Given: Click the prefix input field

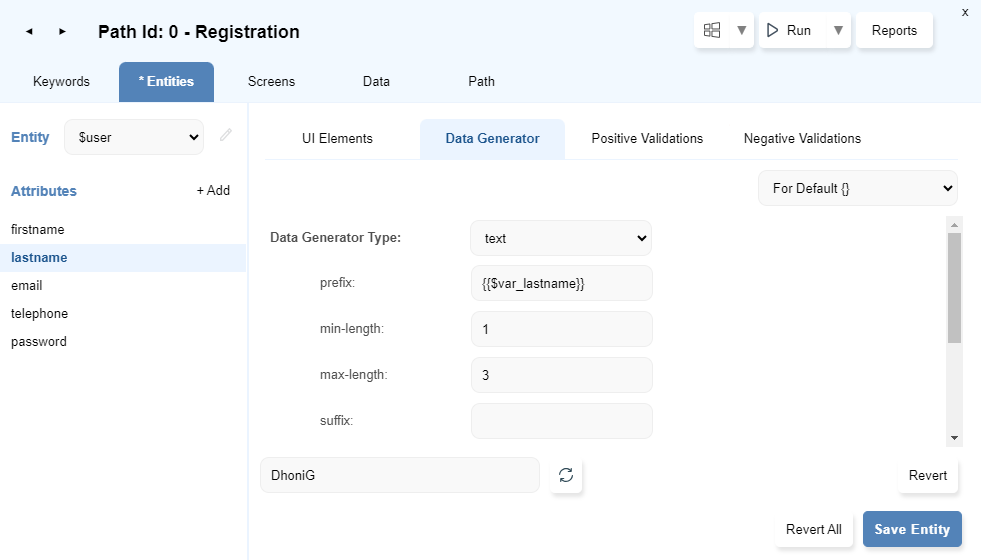Looking at the screenshot, I should [x=561, y=283].
